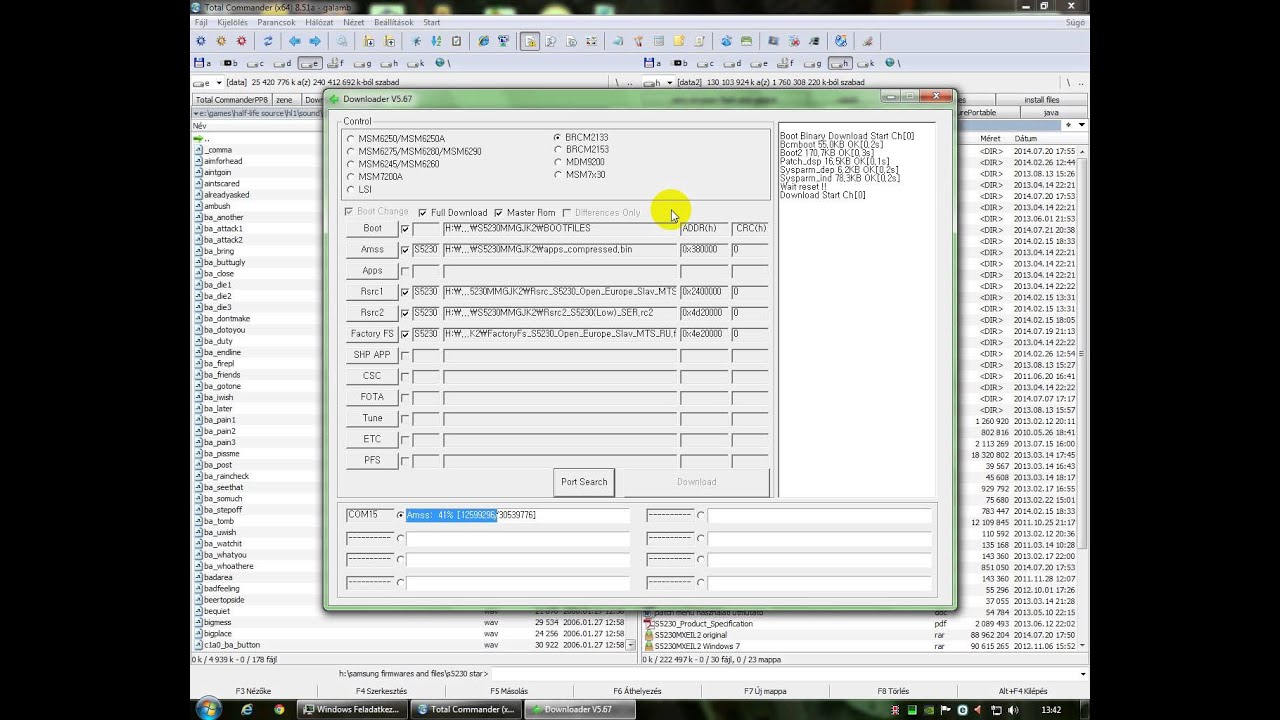
Task: Check the Apps row checkbox
Action: coord(405,271)
